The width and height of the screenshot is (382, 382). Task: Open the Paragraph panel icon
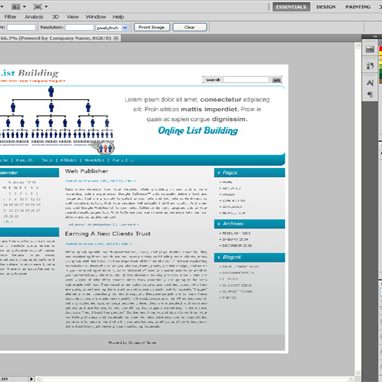click(370, 95)
